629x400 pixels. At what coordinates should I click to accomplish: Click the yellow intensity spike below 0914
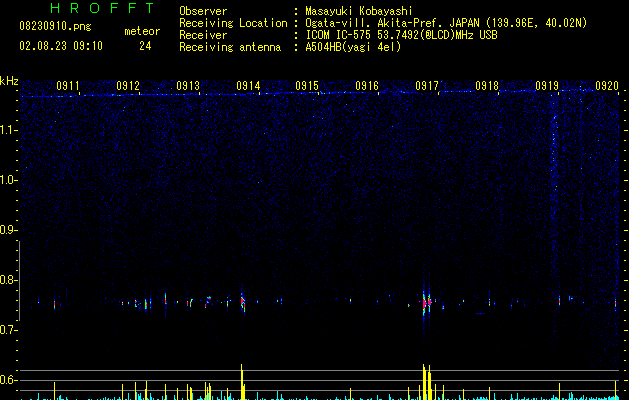tap(242, 382)
